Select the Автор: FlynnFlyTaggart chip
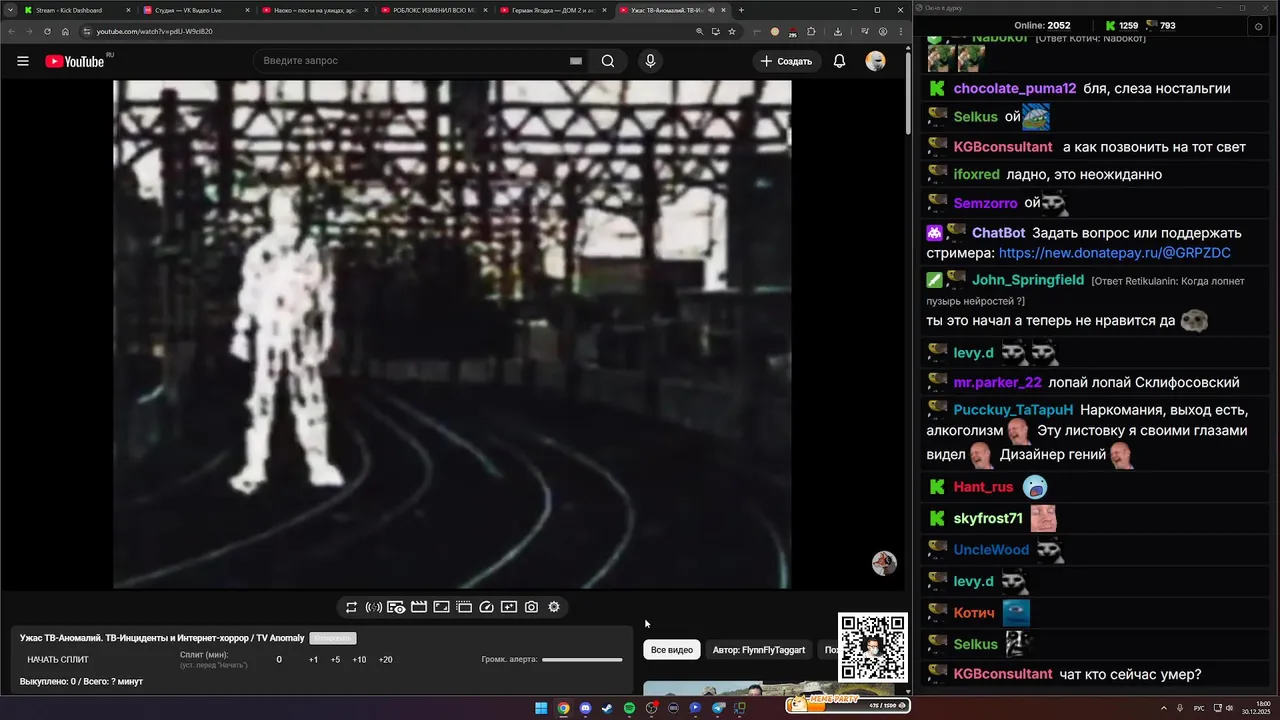This screenshot has height=720, width=1280. (x=759, y=650)
